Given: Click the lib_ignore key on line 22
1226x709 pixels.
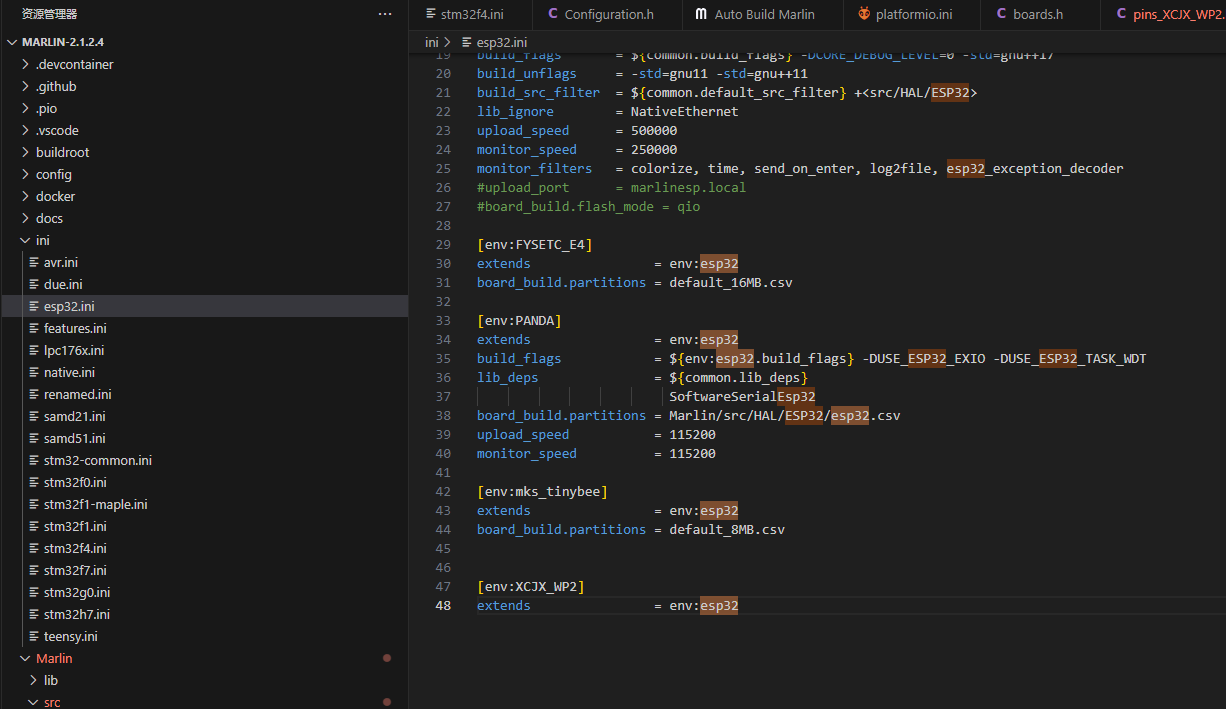Looking at the screenshot, I should [515, 112].
